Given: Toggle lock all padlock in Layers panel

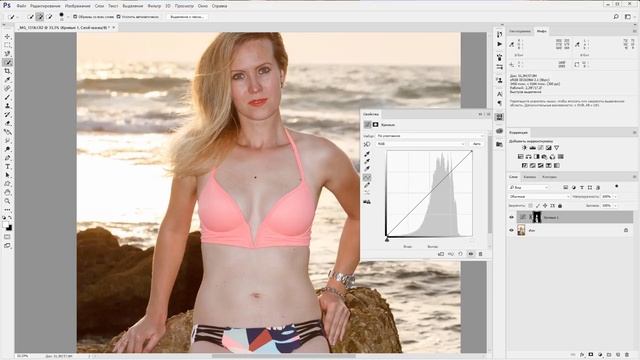Looking at the screenshot, I should click(x=560, y=206).
